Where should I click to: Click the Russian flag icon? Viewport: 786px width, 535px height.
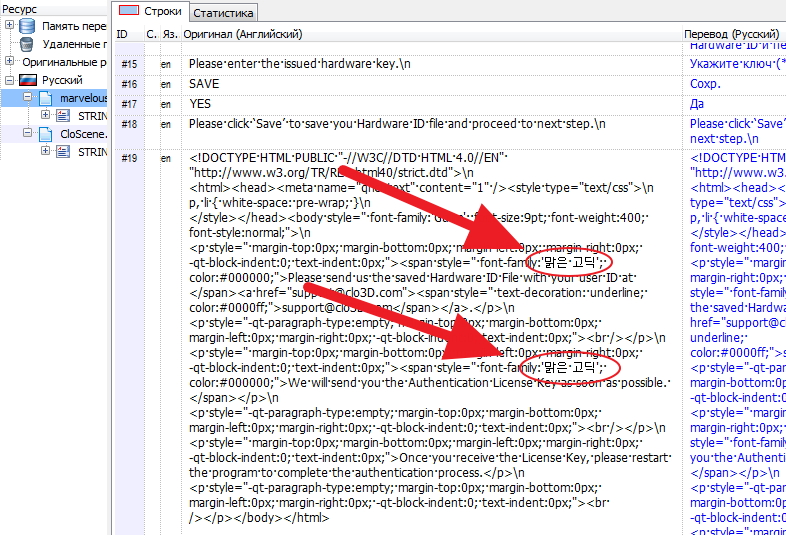coord(28,80)
